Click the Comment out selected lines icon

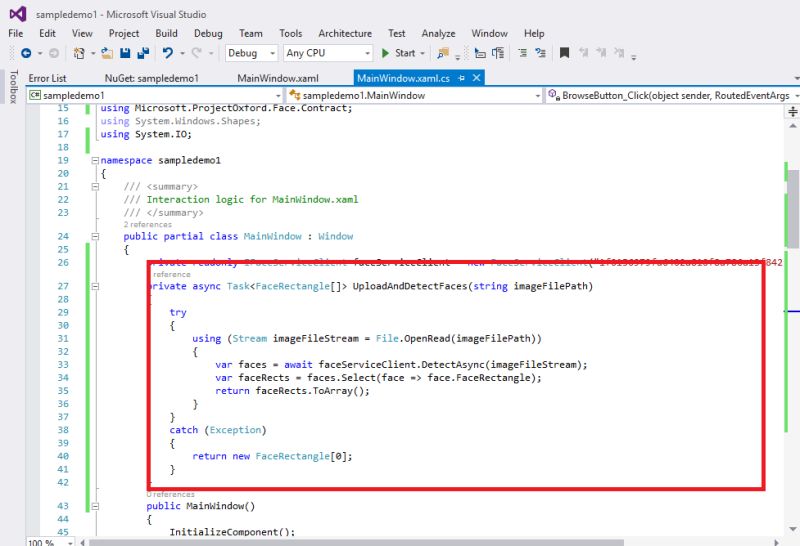(x=522, y=53)
